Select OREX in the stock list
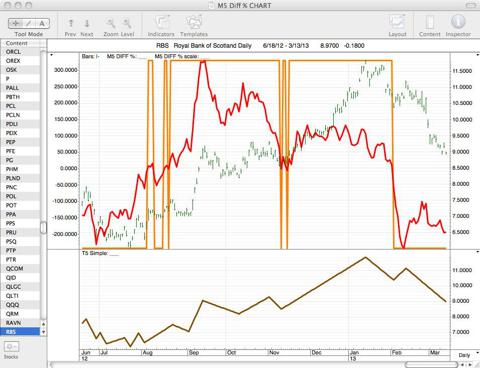 [20, 61]
